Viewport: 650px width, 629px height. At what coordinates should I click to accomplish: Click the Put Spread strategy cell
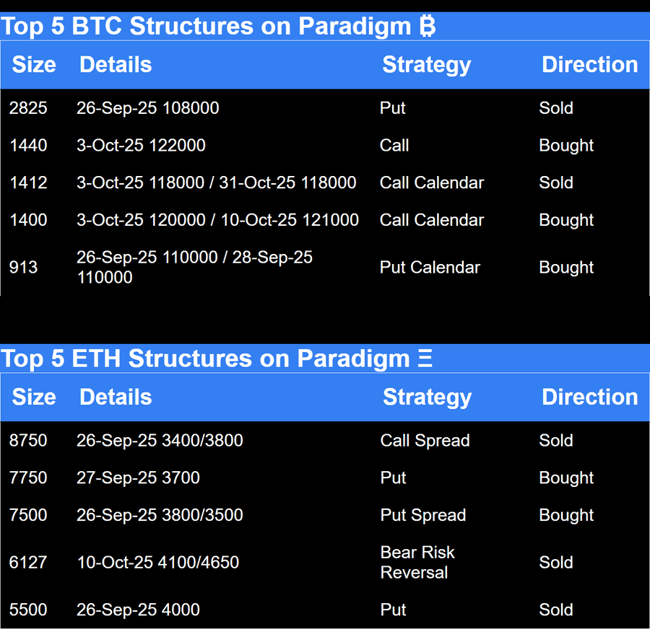422,516
